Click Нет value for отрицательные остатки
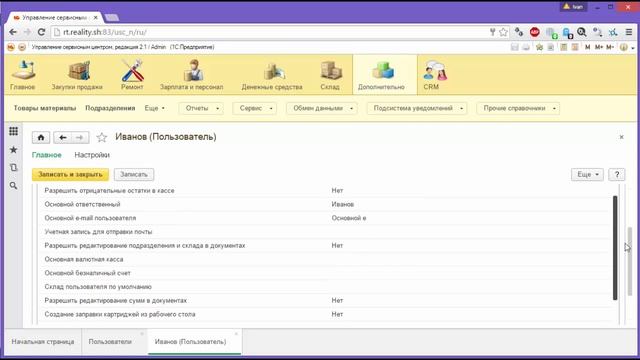The height and width of the screenshot is (360, 640). coord(337,191)
